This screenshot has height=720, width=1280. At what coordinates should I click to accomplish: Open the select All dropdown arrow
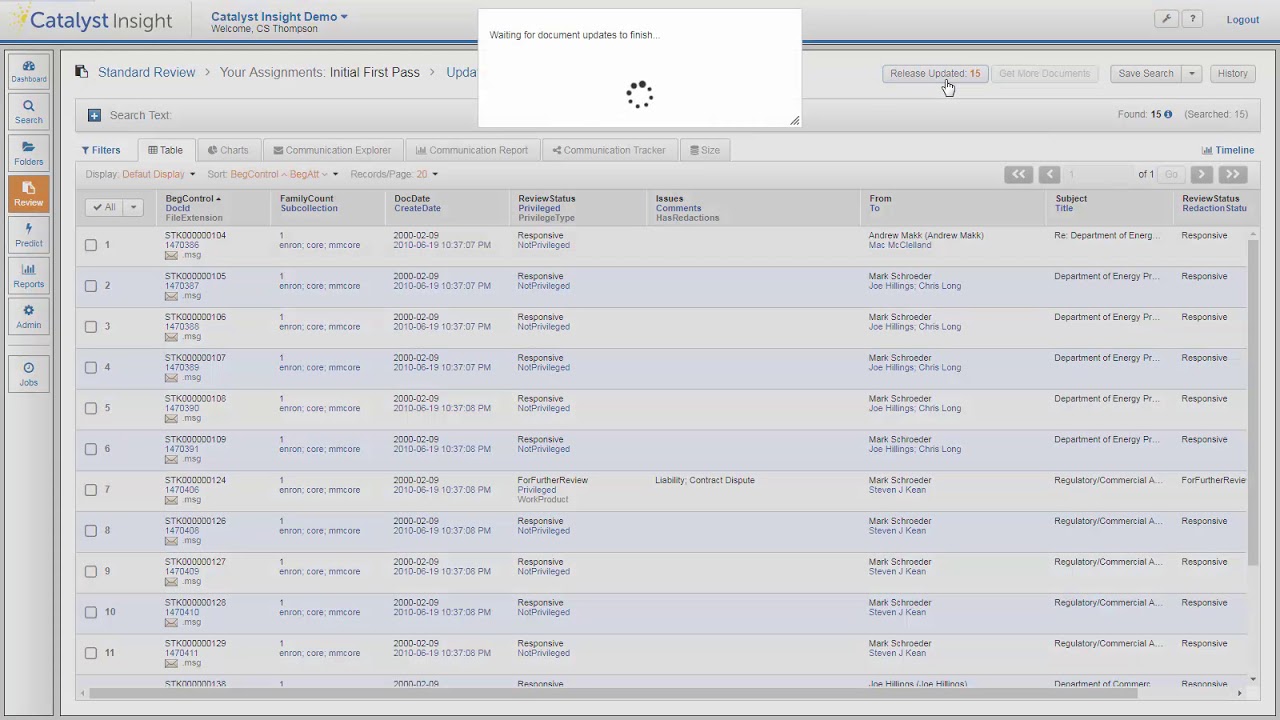pyautogui.click(x=133, y=207)
